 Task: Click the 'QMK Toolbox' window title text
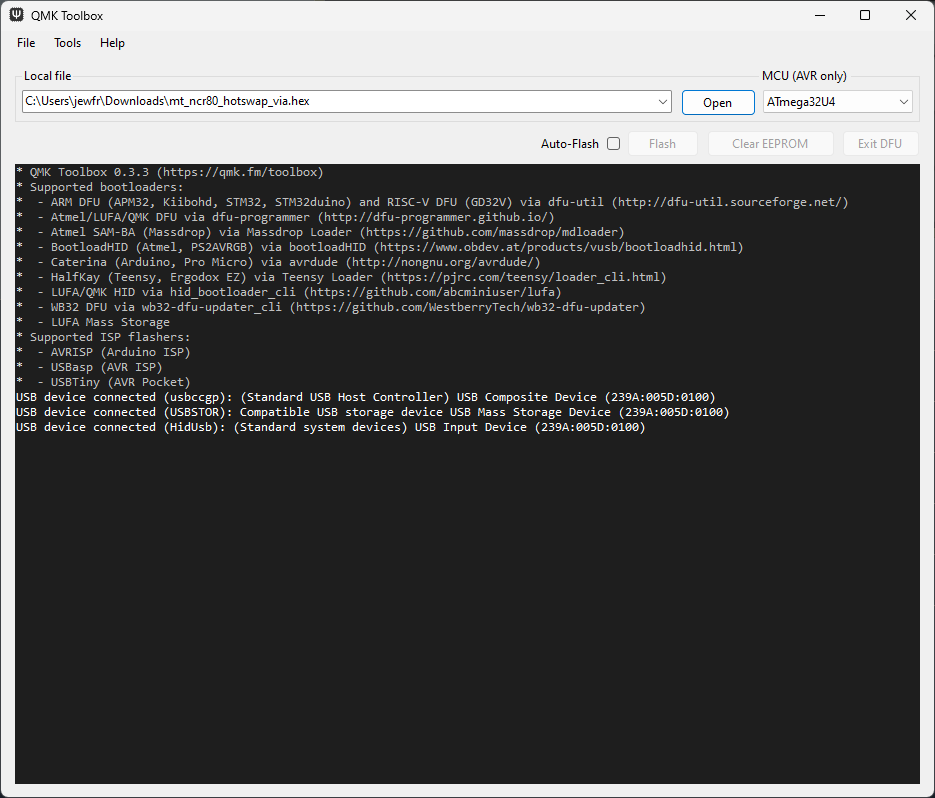(67, 16)
